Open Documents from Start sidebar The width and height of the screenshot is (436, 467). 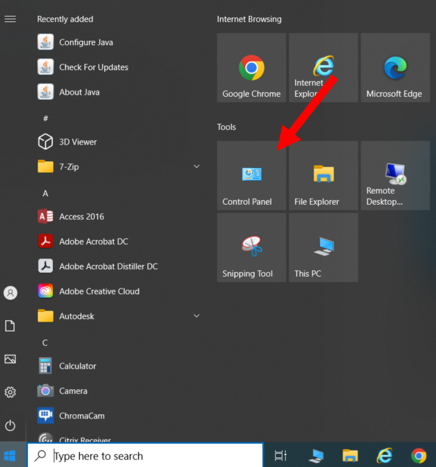click(x=10, y=326)
